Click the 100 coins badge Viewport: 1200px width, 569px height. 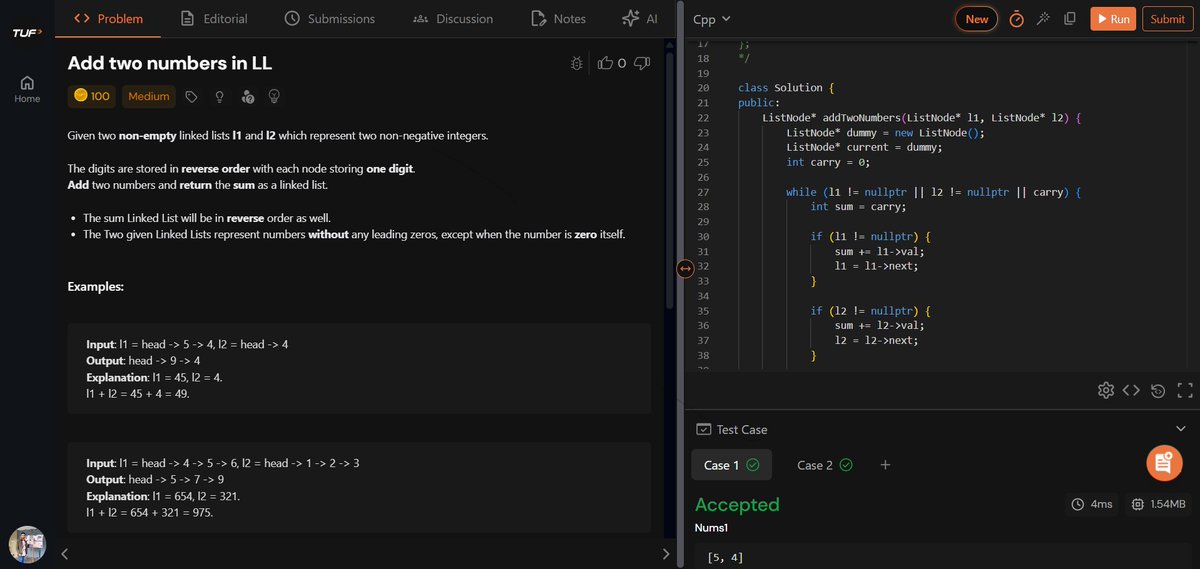tap(91, 96)
